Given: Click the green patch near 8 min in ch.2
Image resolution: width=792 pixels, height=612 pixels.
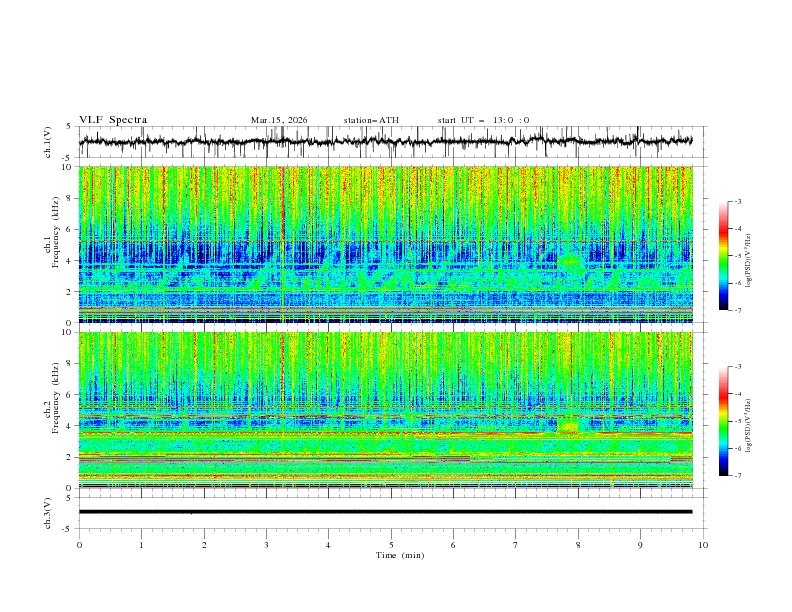Looking at the screenshot, I should pos(568,425).
